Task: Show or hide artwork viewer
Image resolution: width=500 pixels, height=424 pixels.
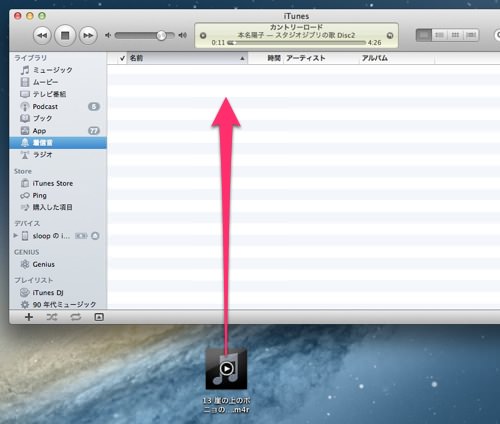Action: 99,317
